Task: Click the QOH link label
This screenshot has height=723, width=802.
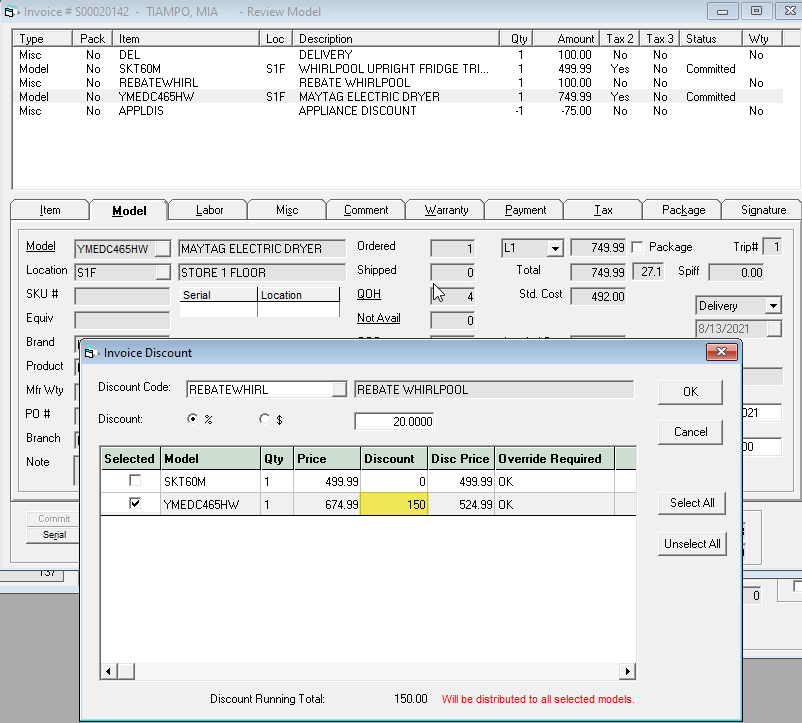Action: [369, 294]
